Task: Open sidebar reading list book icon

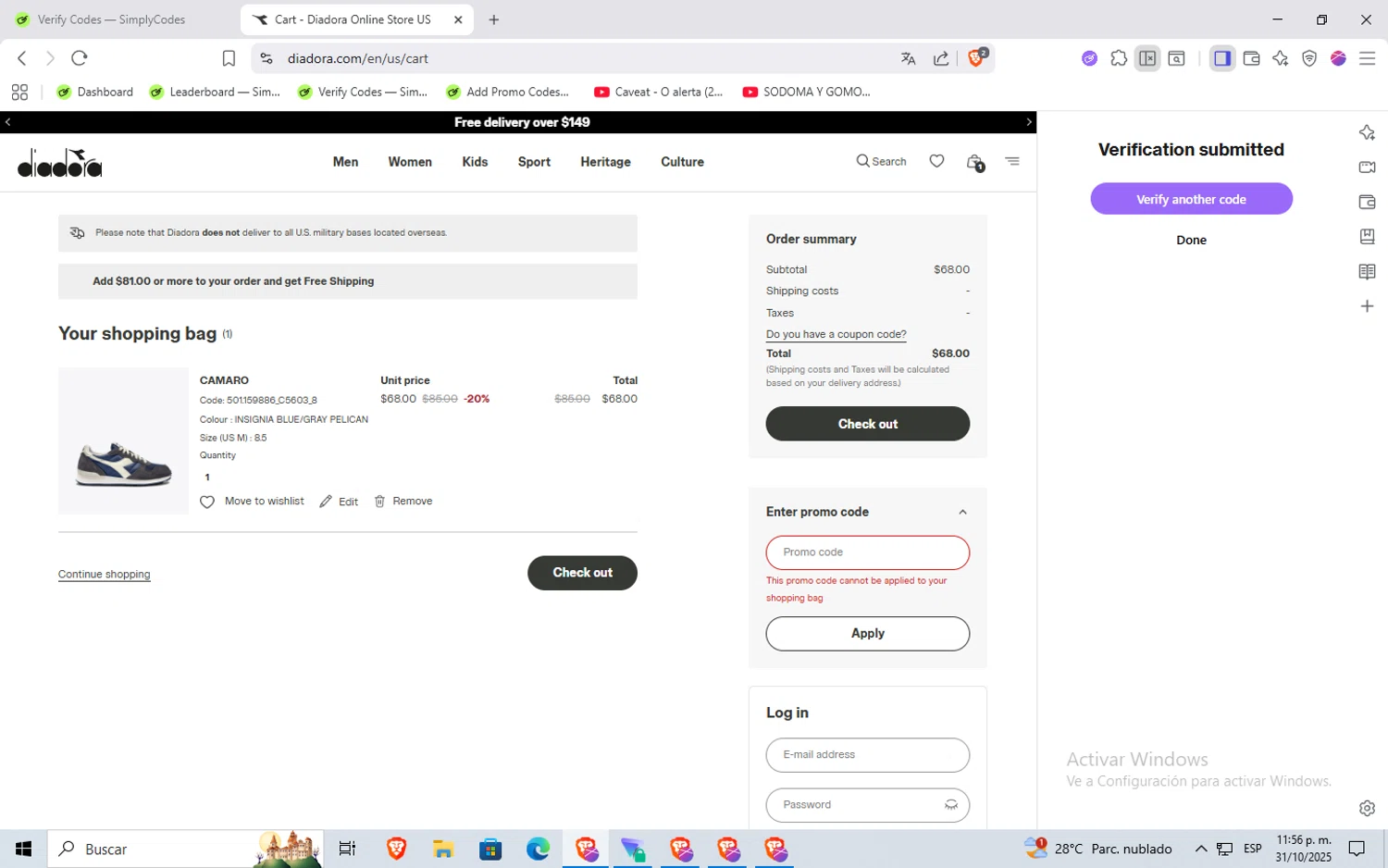Action: tap(1367, 272)
